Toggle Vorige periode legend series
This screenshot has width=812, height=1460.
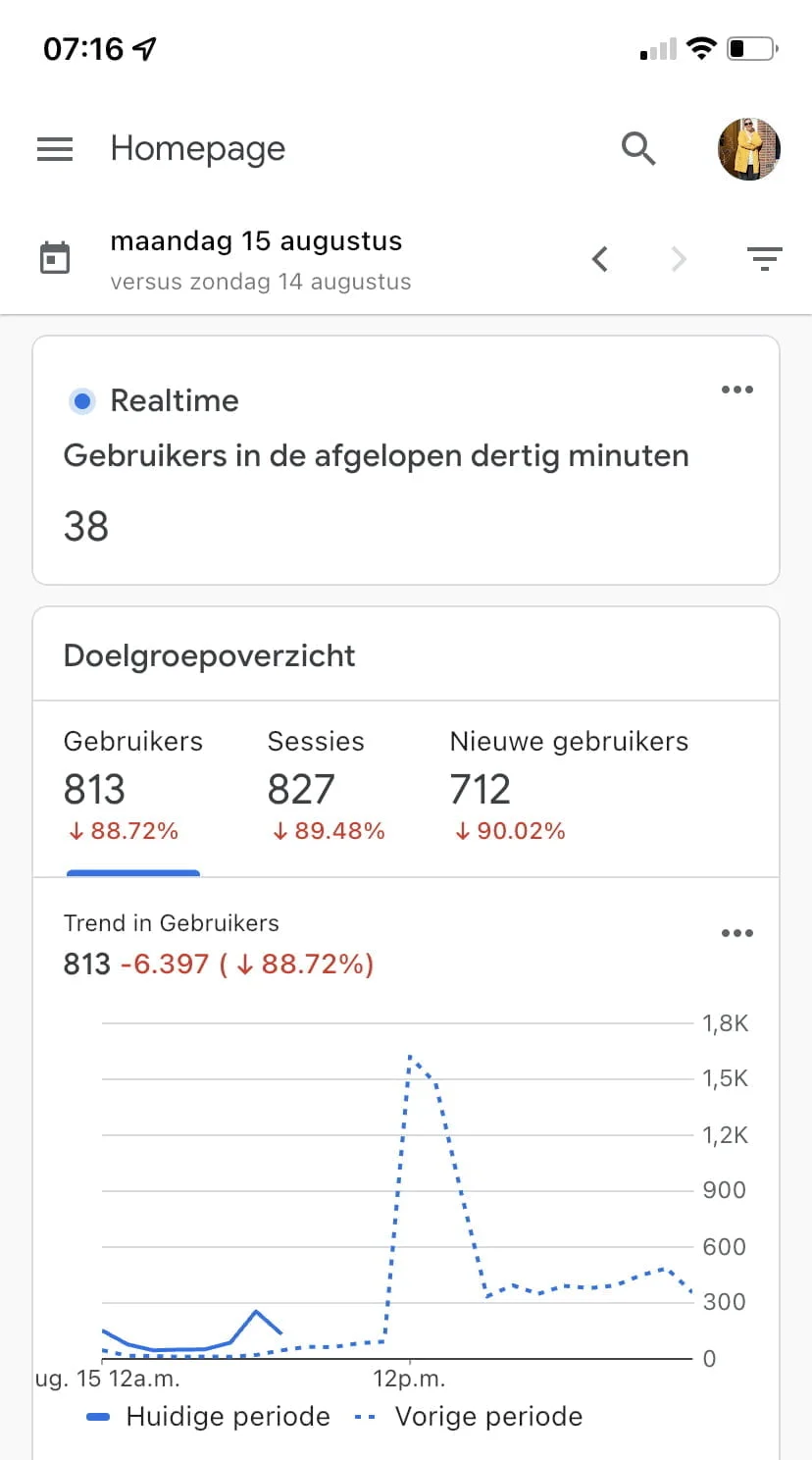(468, 1417)
